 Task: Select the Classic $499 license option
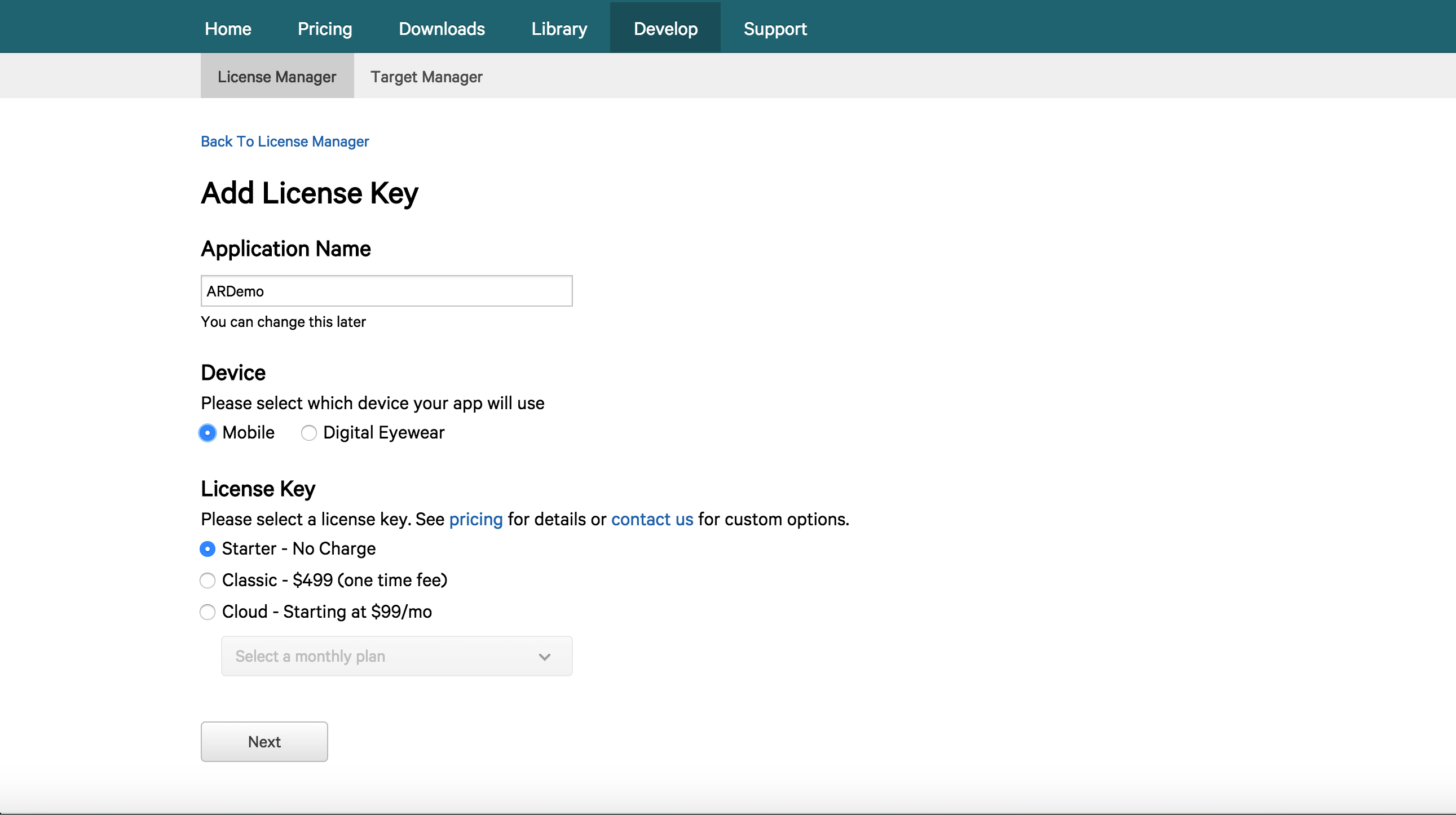point(208,580)
